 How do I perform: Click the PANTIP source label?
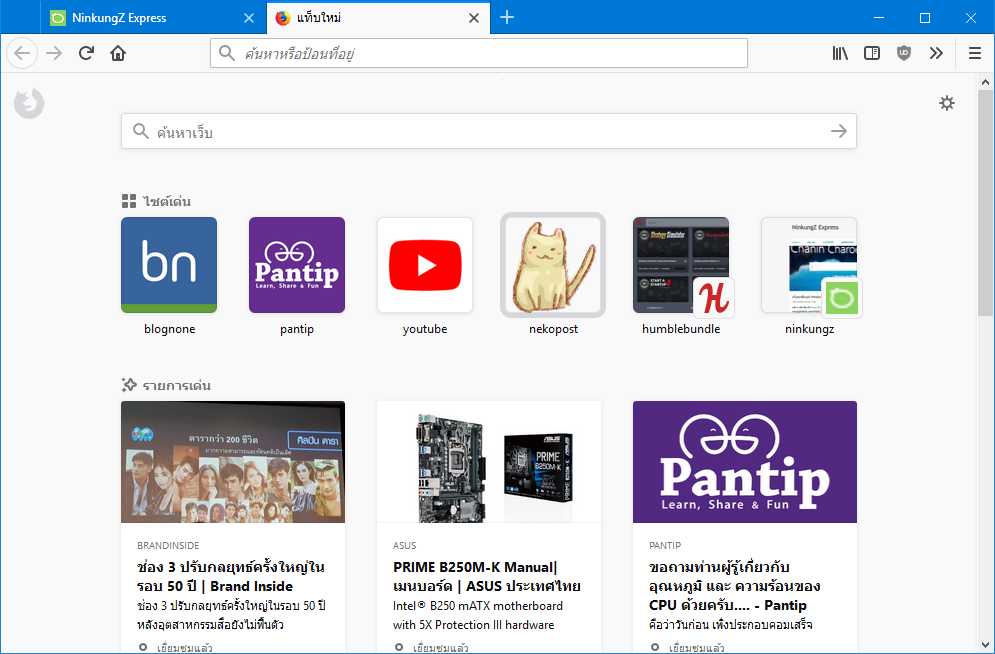click(x=665, y=546)
